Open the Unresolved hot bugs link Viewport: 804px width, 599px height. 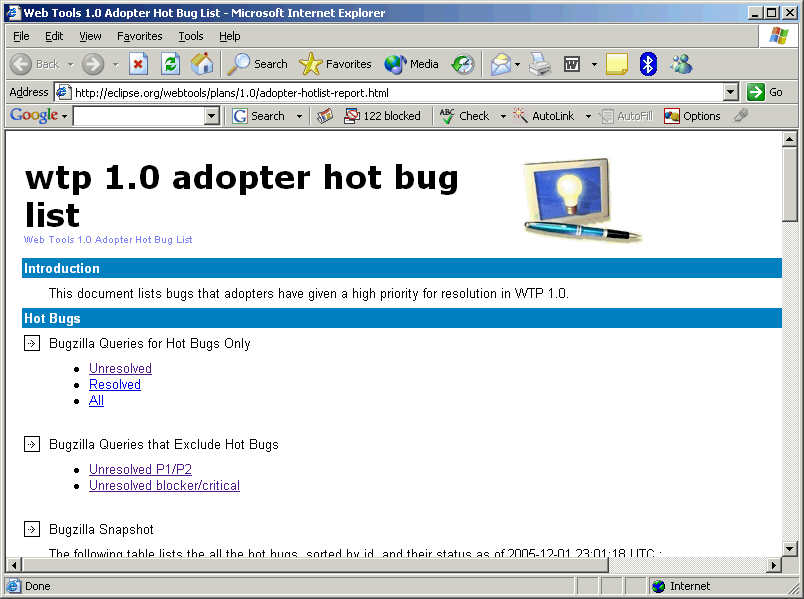click(120, 368)
